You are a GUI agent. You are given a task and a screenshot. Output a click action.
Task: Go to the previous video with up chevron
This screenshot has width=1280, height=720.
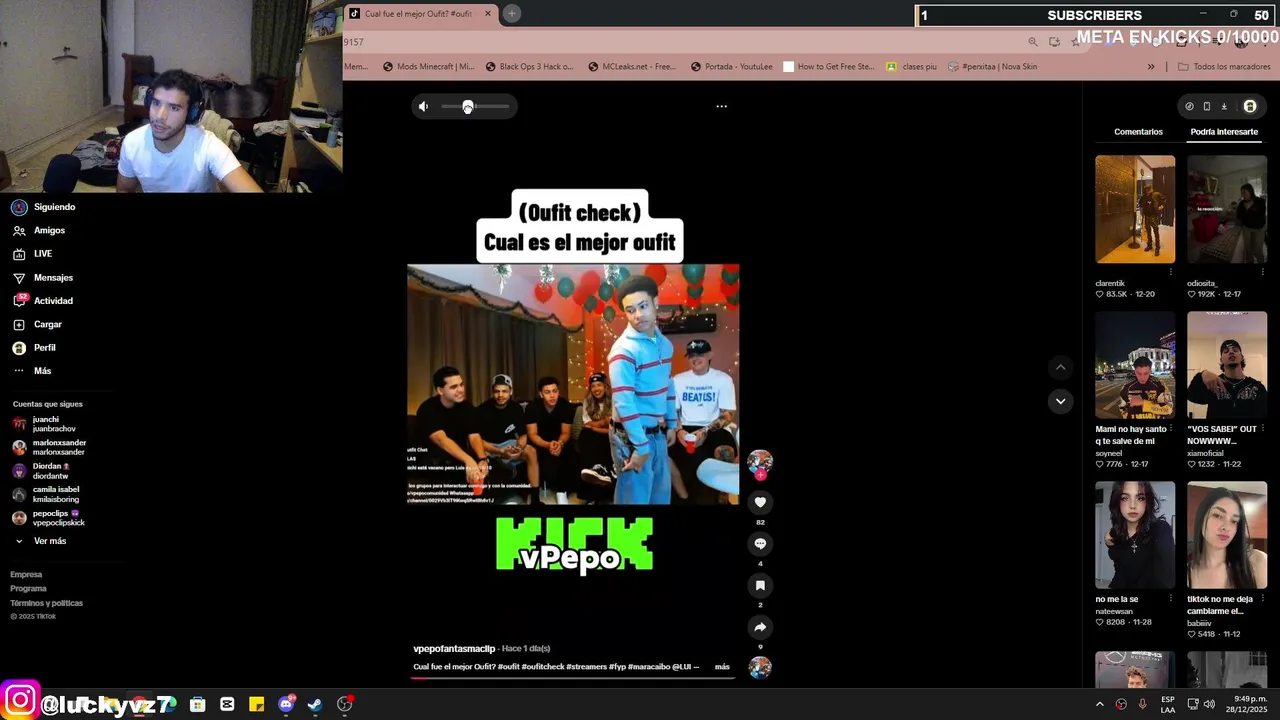point(1061,367)
